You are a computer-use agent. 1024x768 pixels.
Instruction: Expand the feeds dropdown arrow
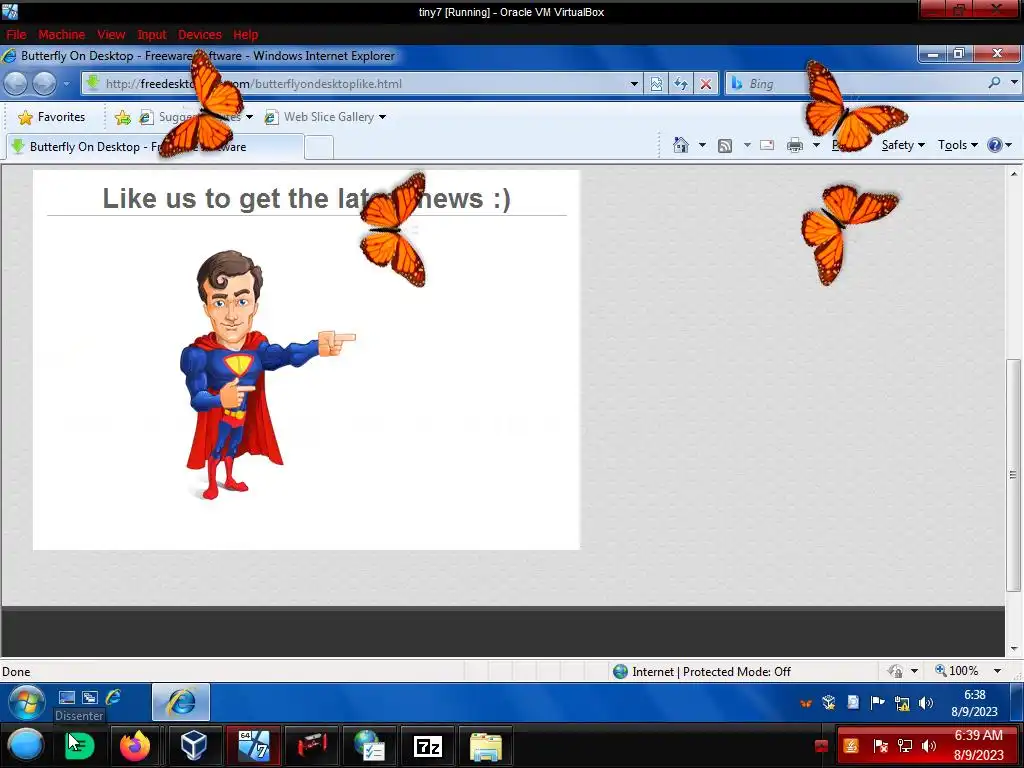(746, 145)
